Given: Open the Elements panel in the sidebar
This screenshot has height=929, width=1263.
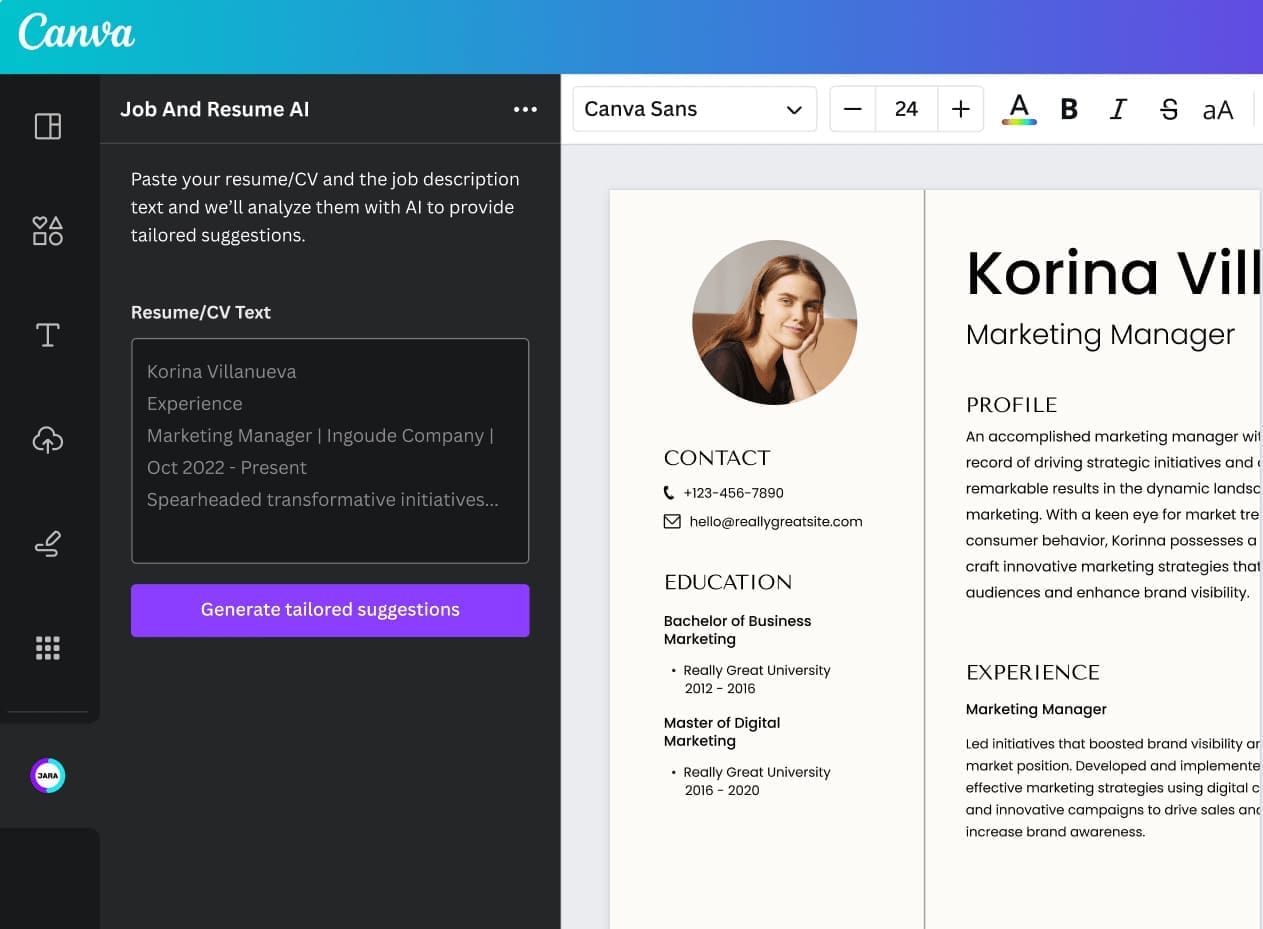Looking at the screenshot, I should tap(47, 230).
